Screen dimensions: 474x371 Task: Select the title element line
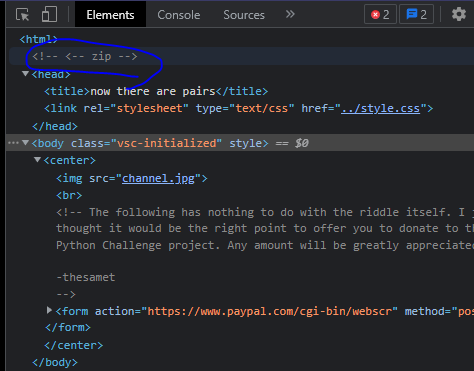[156, 91]
